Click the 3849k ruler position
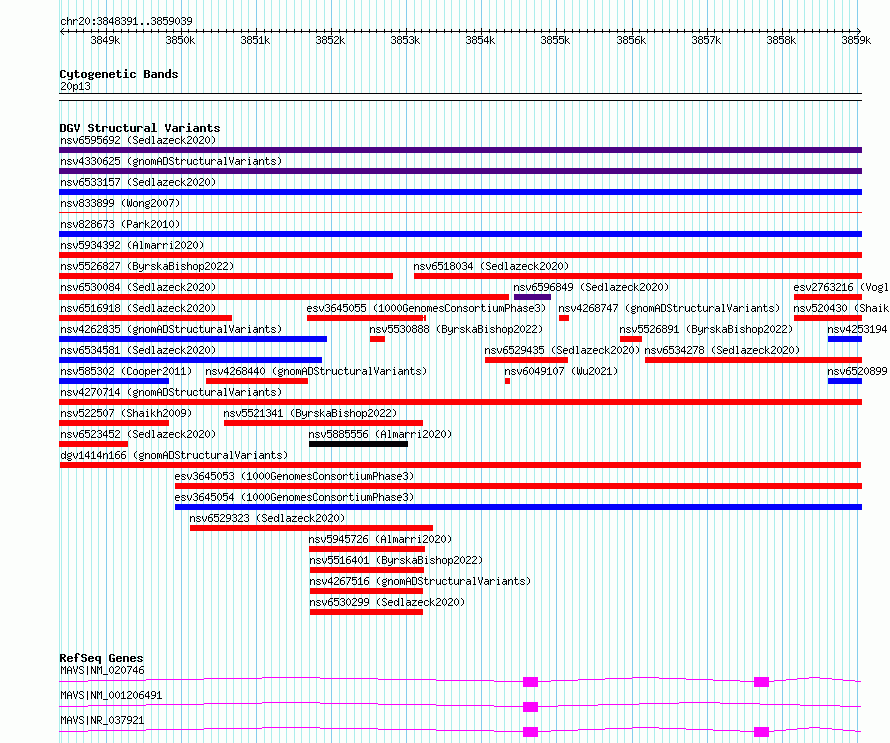Viewport: 890px width, 743px height. pos(106,40)
